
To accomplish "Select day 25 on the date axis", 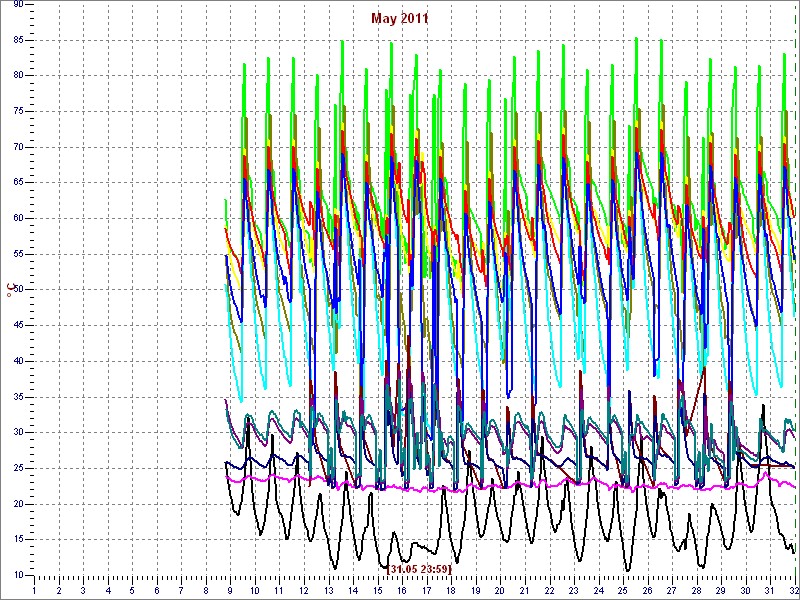I will coord(622,591).
